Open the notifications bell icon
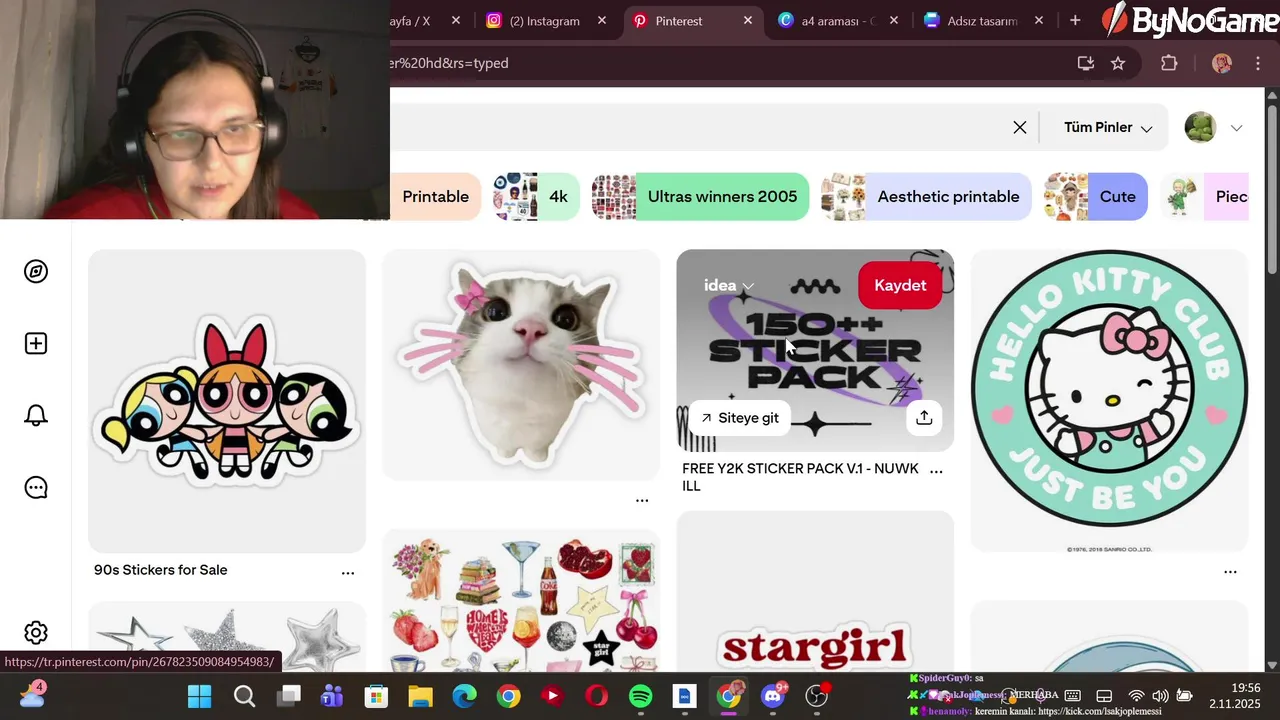Image resolution: width=1280 pixels, height=720 pixels. [x=36, y=416]
